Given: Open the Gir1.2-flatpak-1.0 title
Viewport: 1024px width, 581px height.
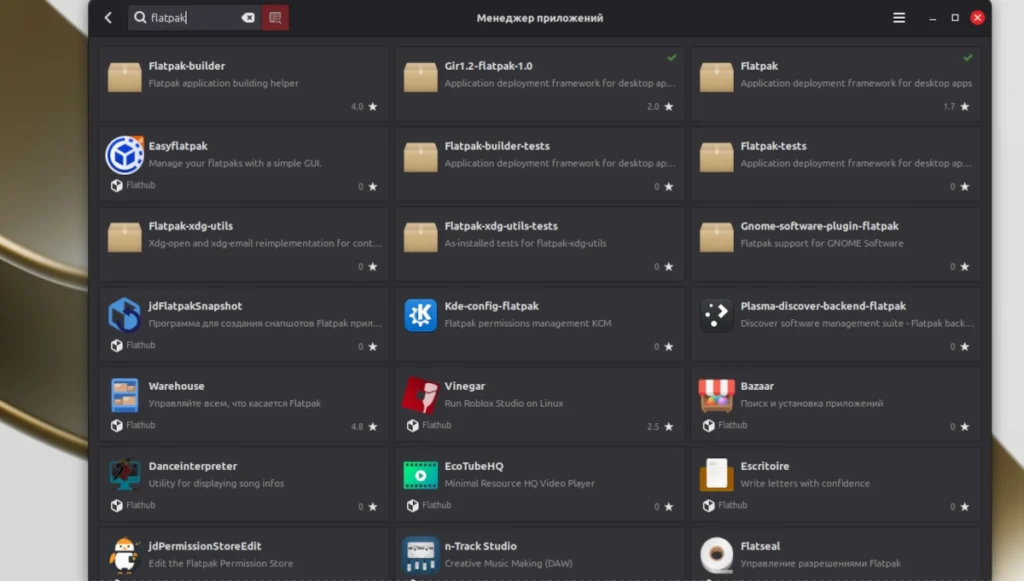Looking at the screenshot, I should click(488, 66).
